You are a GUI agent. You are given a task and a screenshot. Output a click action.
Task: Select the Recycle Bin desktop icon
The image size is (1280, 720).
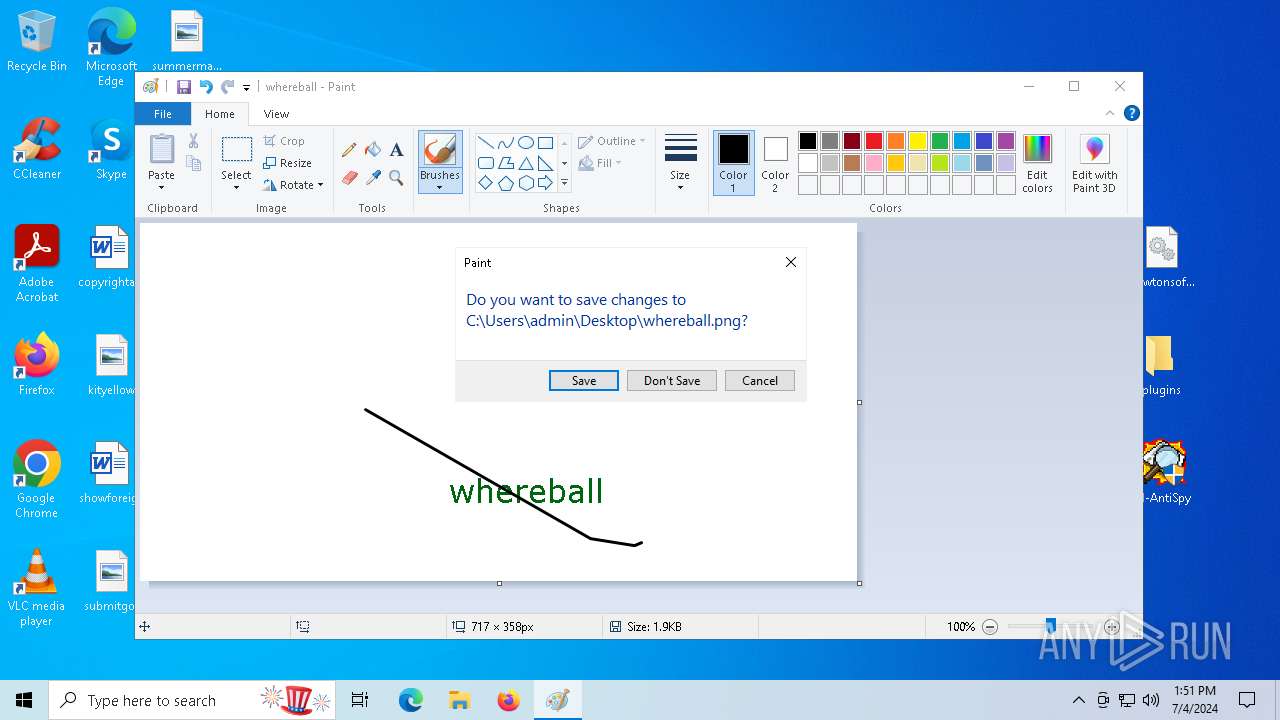(x=37, y=43)
